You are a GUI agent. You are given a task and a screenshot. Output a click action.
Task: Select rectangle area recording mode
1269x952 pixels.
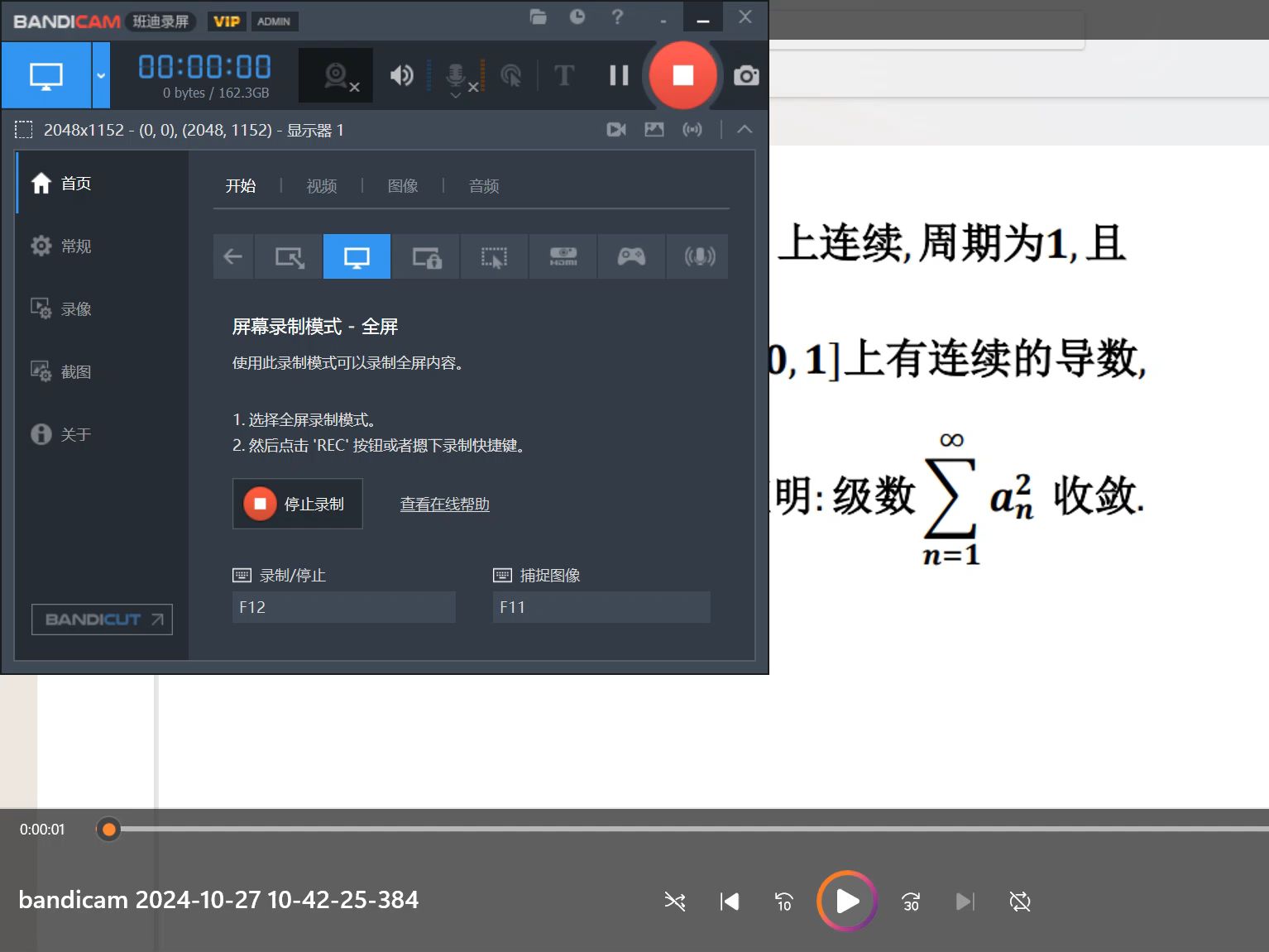pos(289,256)
